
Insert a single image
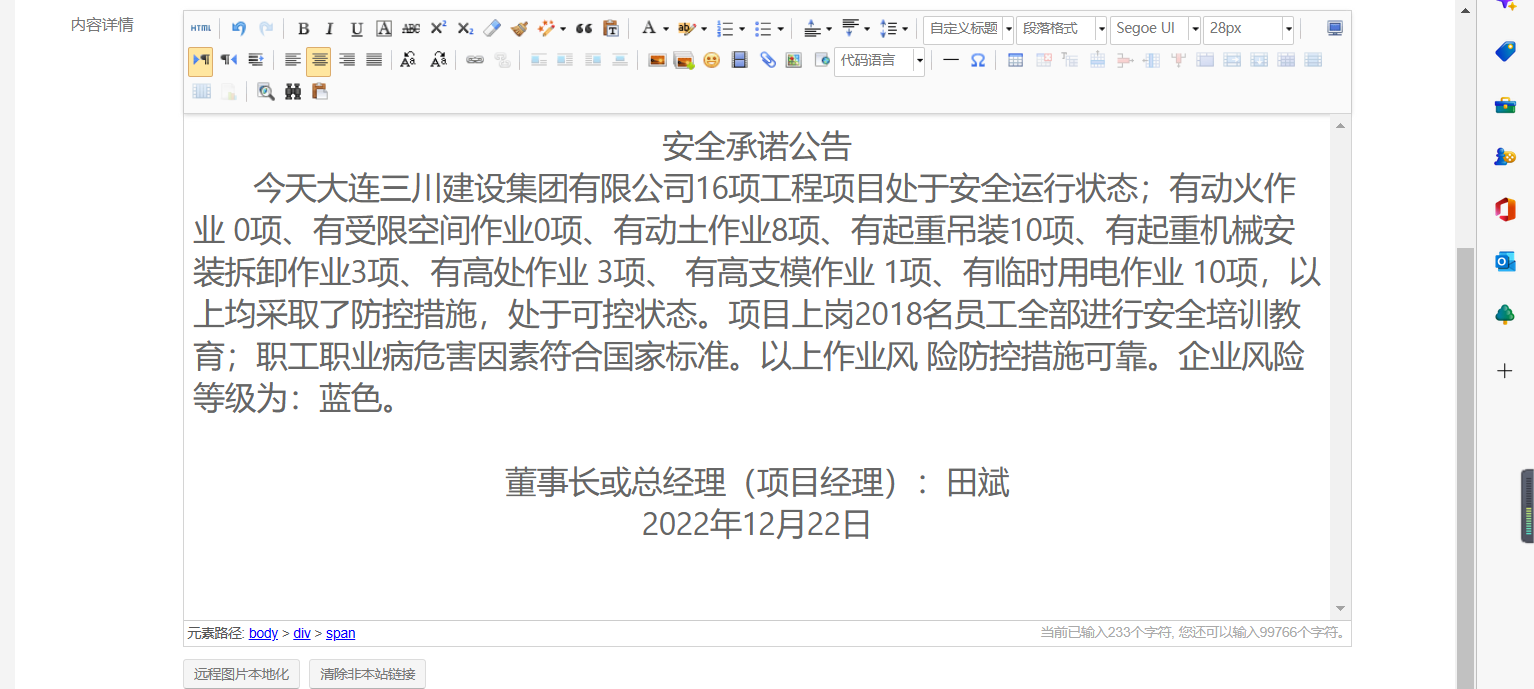coord(657,60)
